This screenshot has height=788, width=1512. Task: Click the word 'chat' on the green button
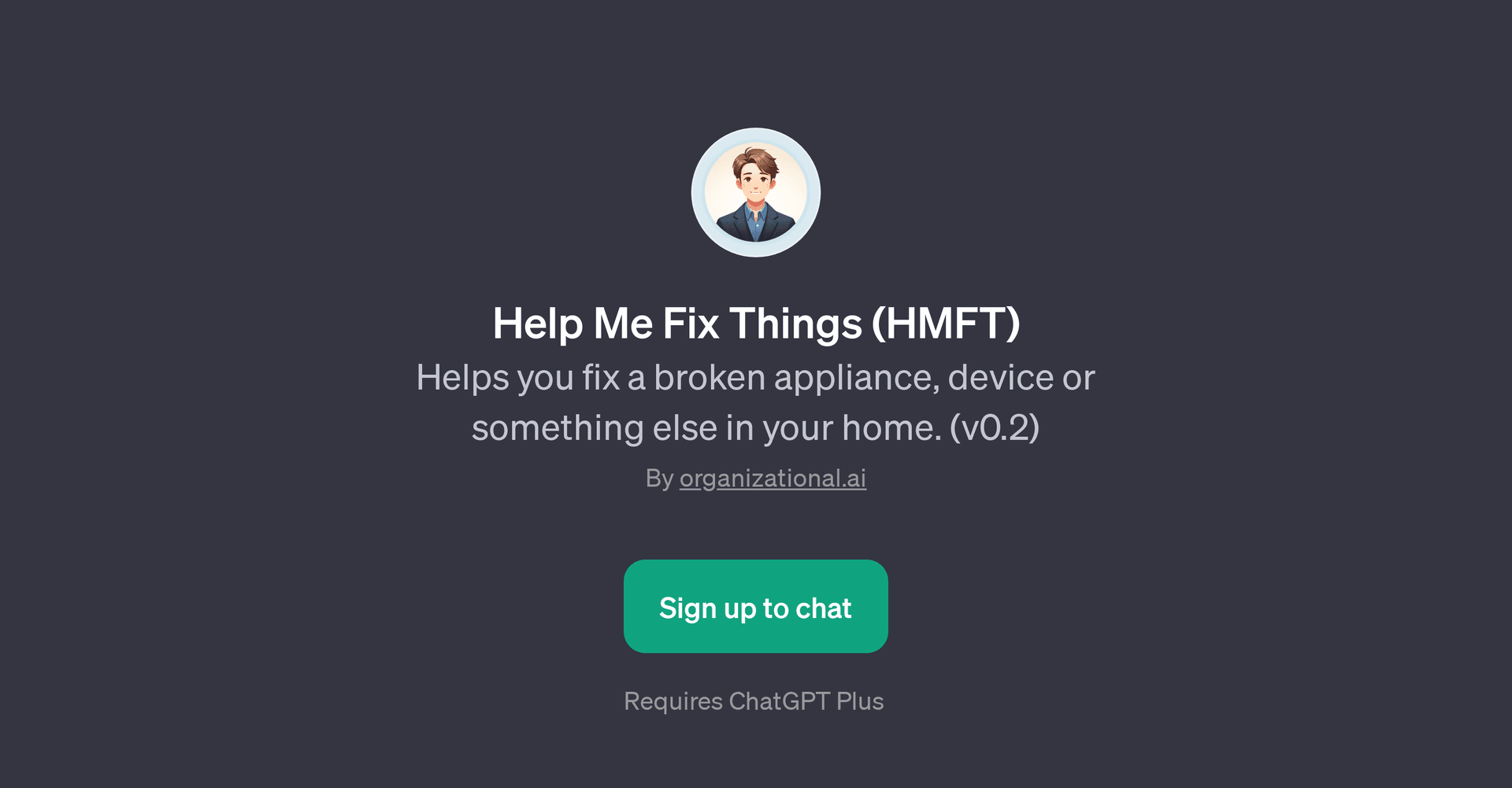[824, 608]
